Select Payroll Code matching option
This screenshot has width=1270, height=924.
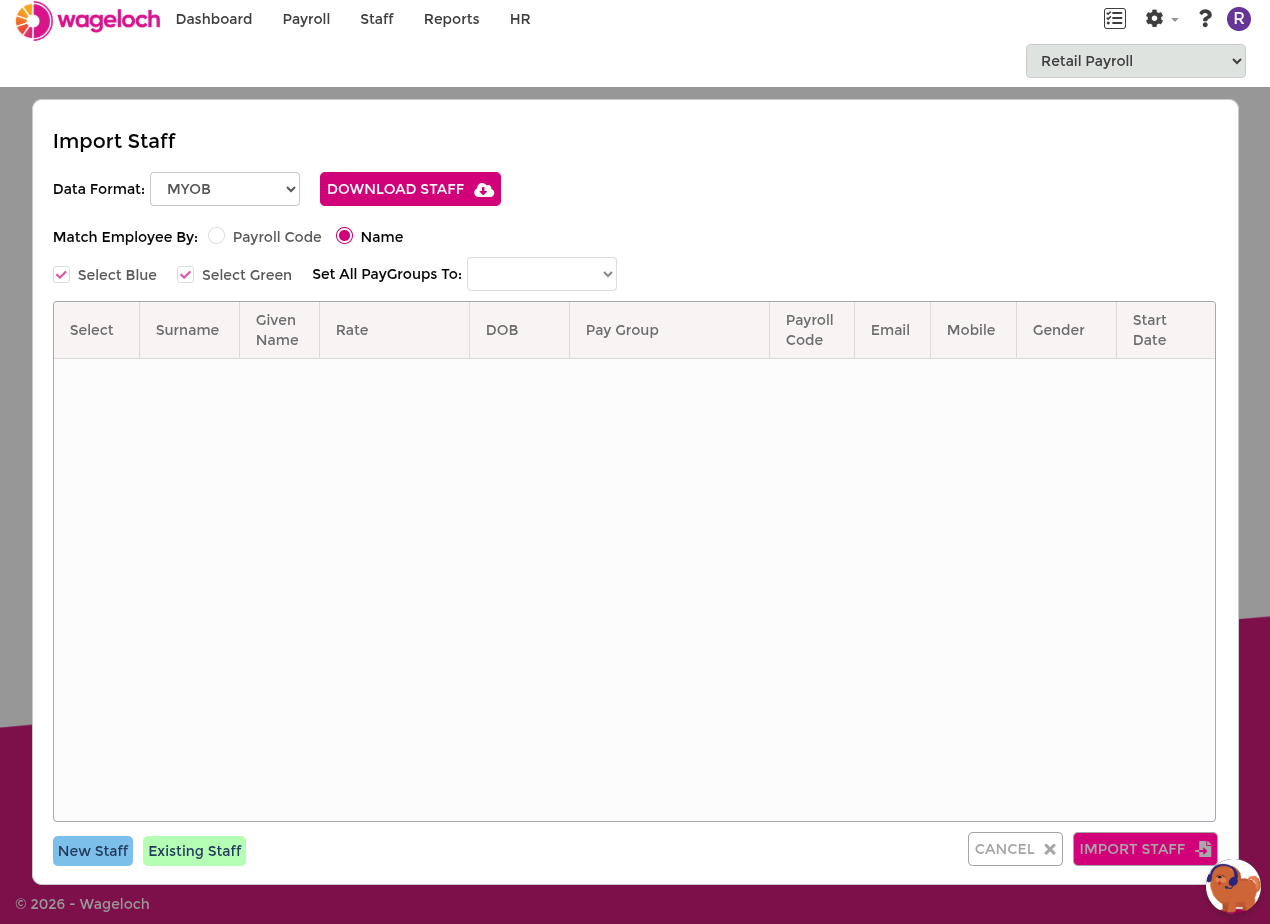tap(217, 236)
